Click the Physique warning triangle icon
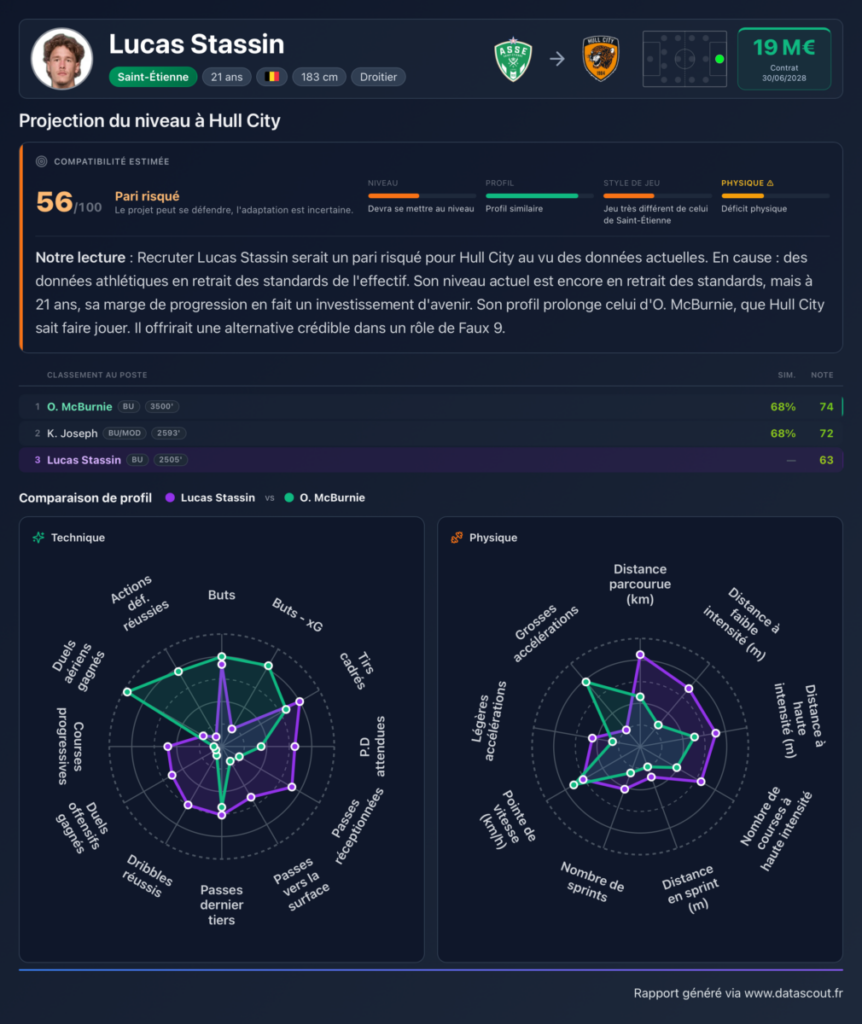Screen dimensions: 862x1024 point(770,184)
